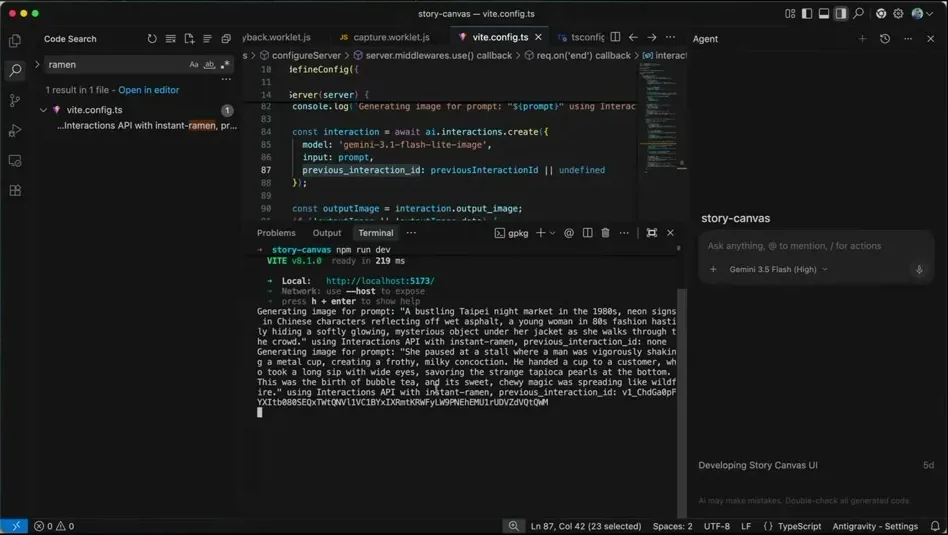This screenshot has height=535, width=948.
Task: Open localhost:5173 link in terminal
Action: coord(380,281)
